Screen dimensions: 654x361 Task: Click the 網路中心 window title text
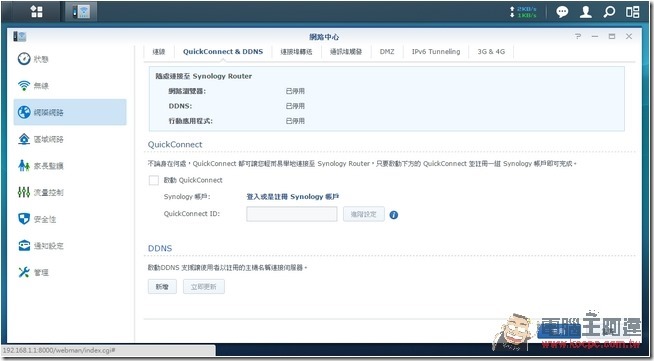324,37
